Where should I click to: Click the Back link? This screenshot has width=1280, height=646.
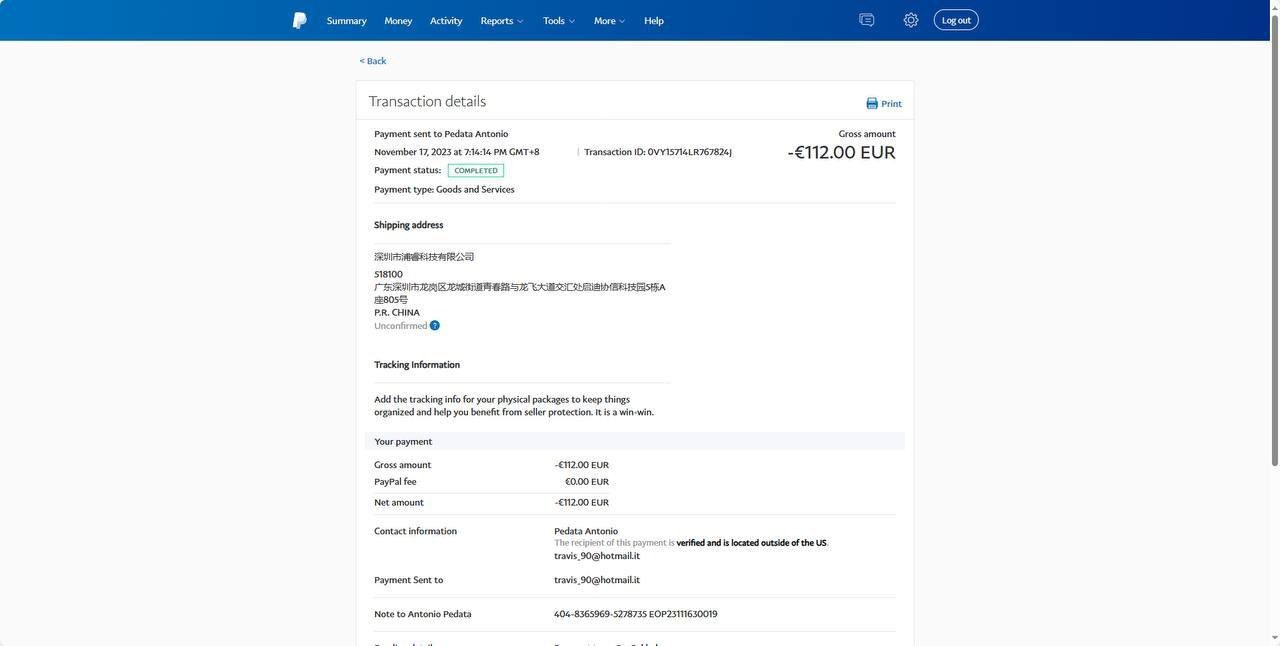[373, 61]
